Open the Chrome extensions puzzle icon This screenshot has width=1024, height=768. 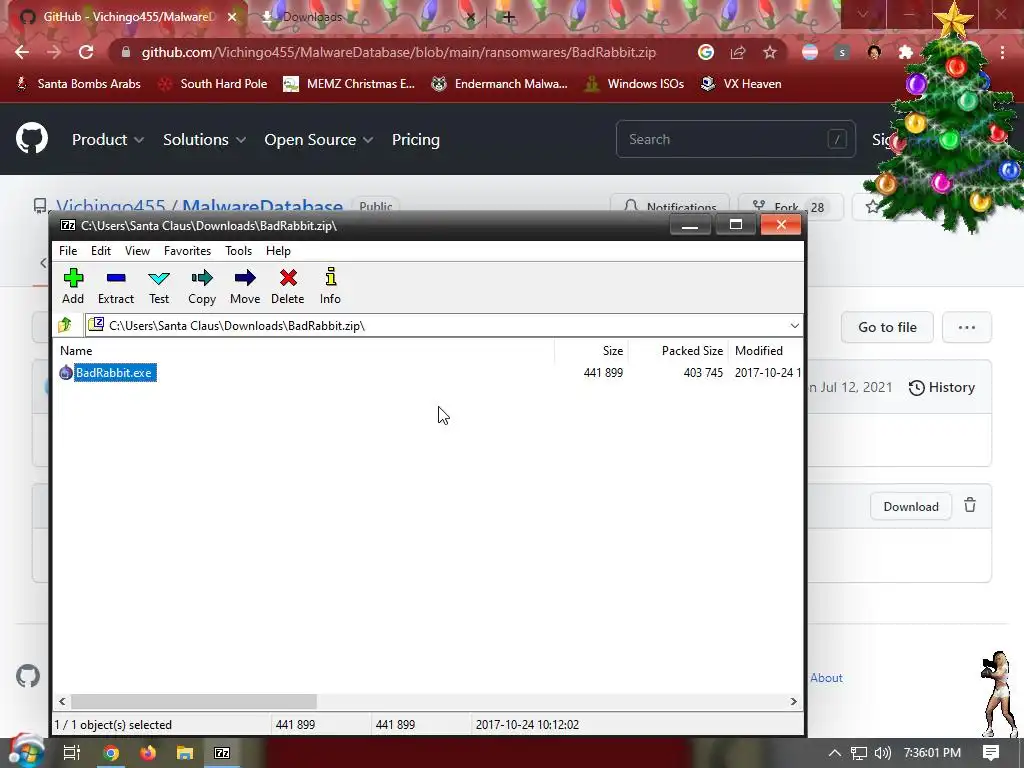coord(906,52)
